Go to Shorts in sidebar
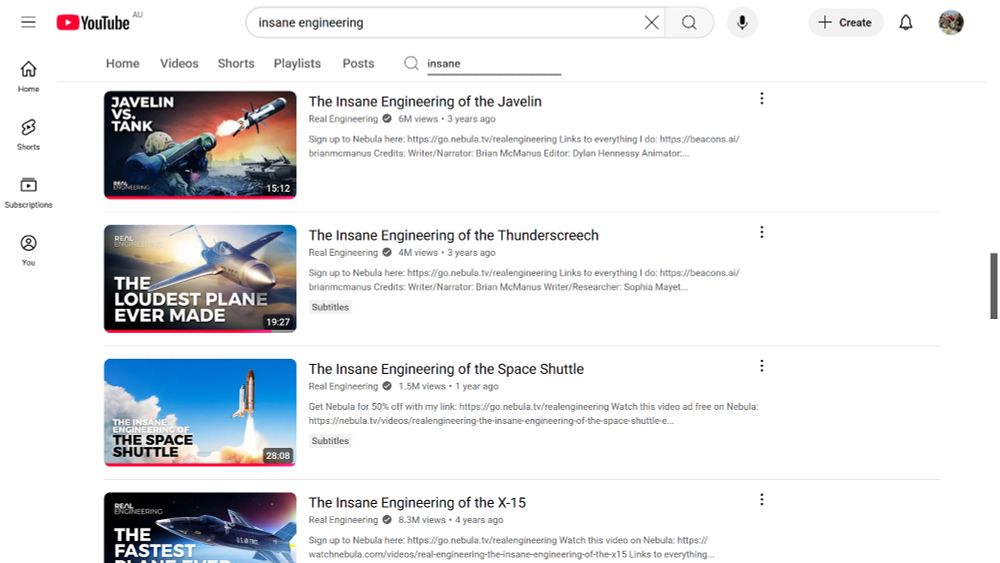Viewport: 1000px width, 563px height. coord(28,135)
